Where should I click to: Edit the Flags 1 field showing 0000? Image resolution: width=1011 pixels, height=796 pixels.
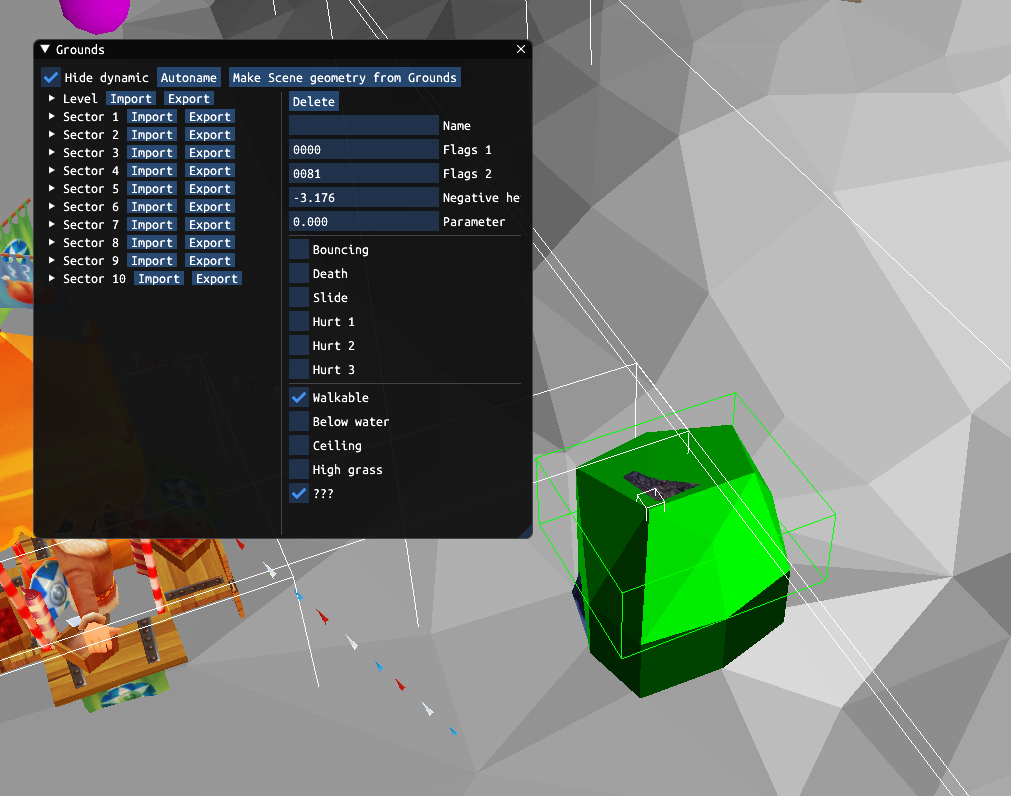coord(364,150)
